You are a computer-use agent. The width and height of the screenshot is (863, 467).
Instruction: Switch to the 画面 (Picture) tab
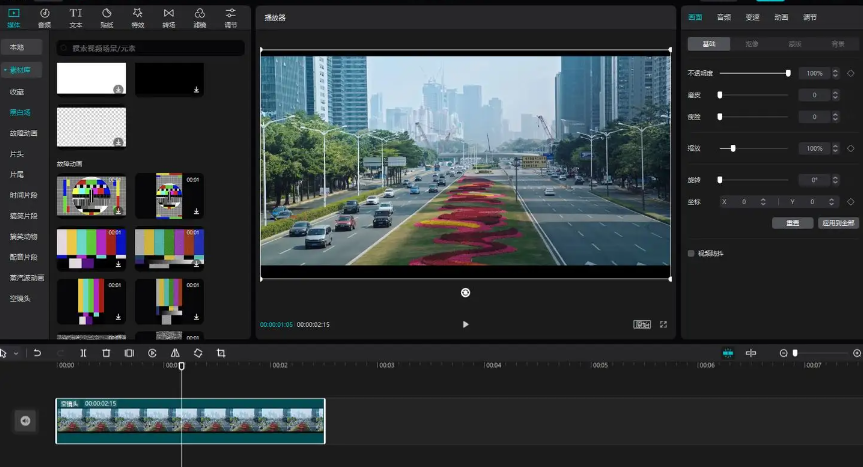coord(695,17)
